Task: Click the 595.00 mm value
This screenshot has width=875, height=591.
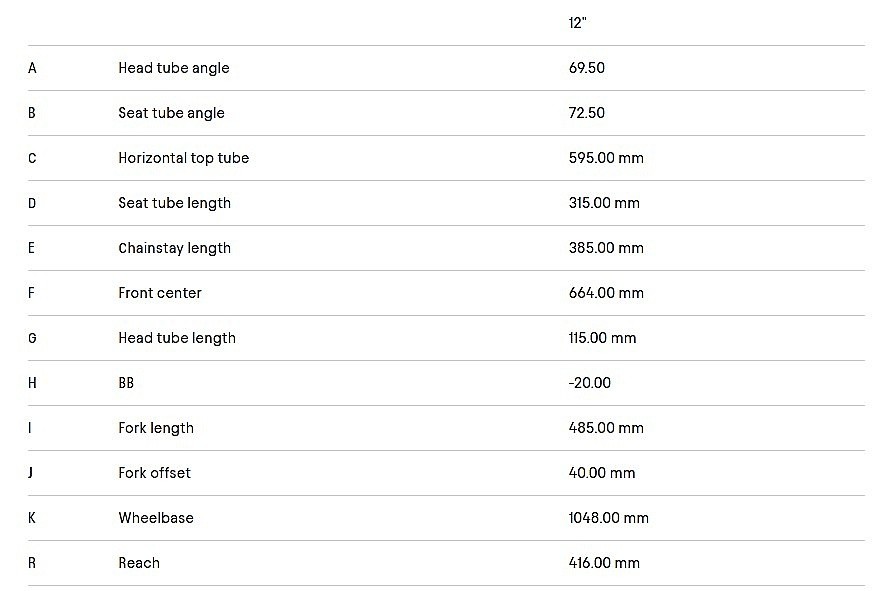Action: click(604, 158)
